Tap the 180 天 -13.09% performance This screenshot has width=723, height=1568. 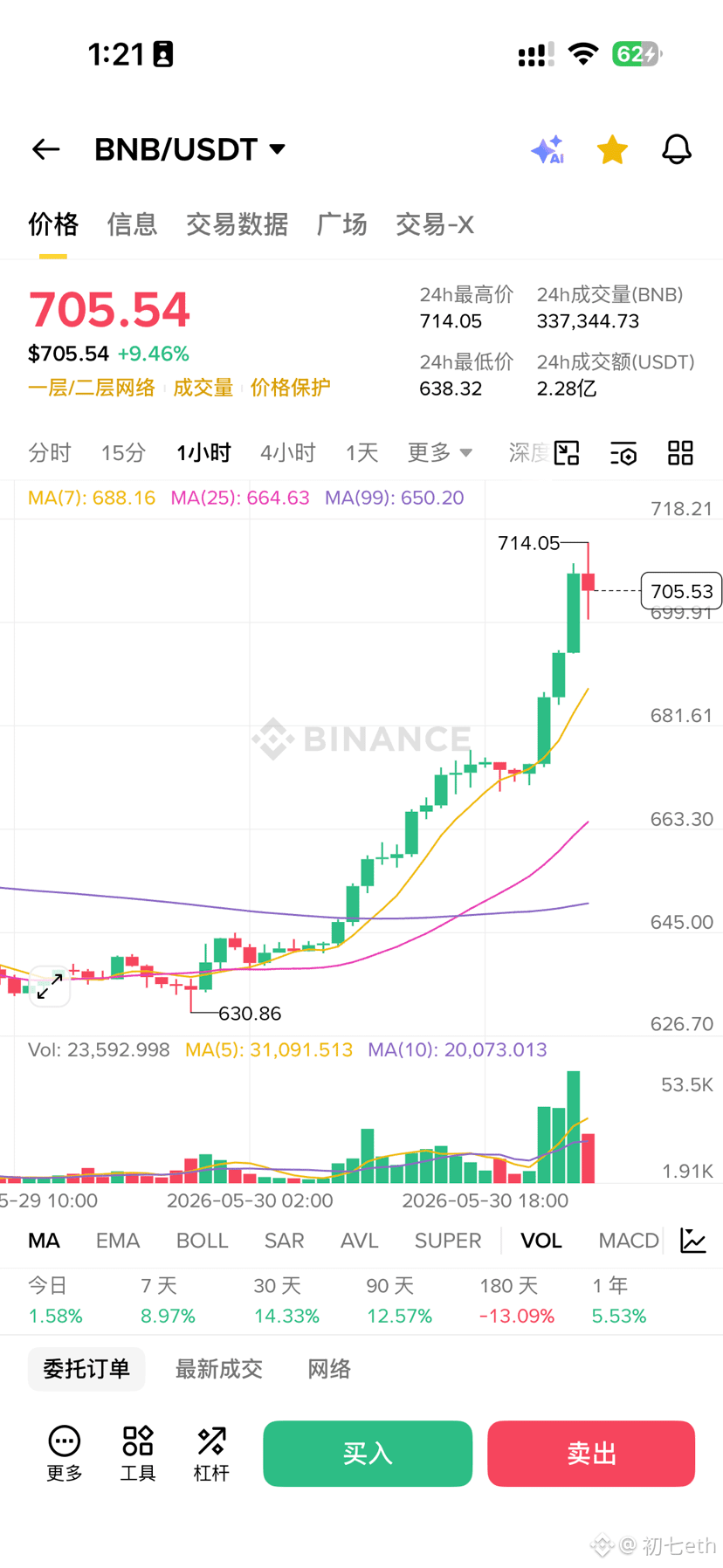[x=517, y=1301]
